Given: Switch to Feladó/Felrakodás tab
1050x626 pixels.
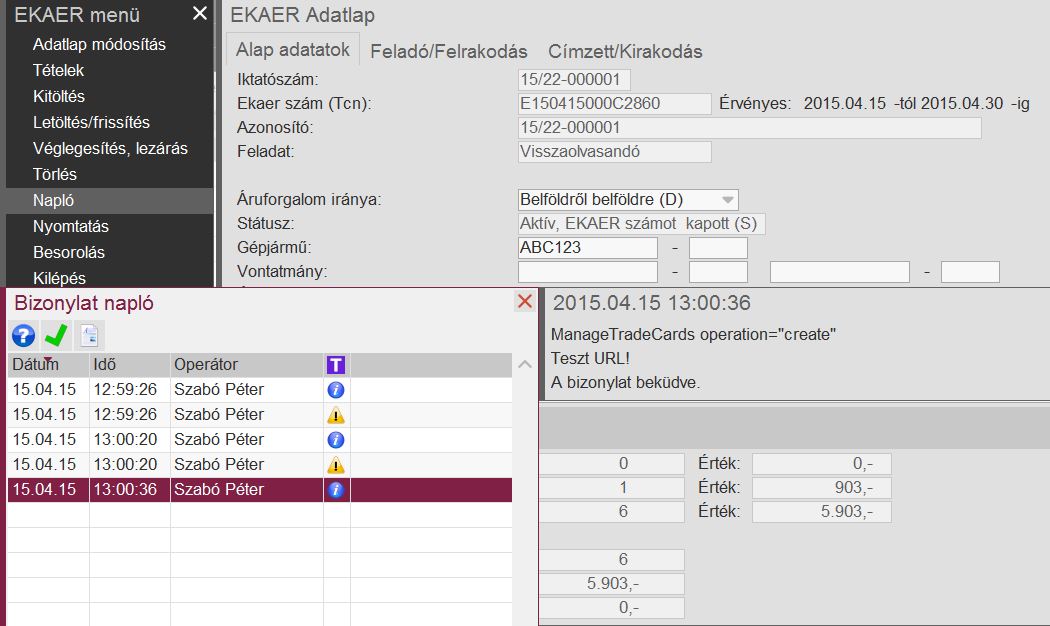Looking at the screenshot, I should pyautogui.click(x=449, y=52).
